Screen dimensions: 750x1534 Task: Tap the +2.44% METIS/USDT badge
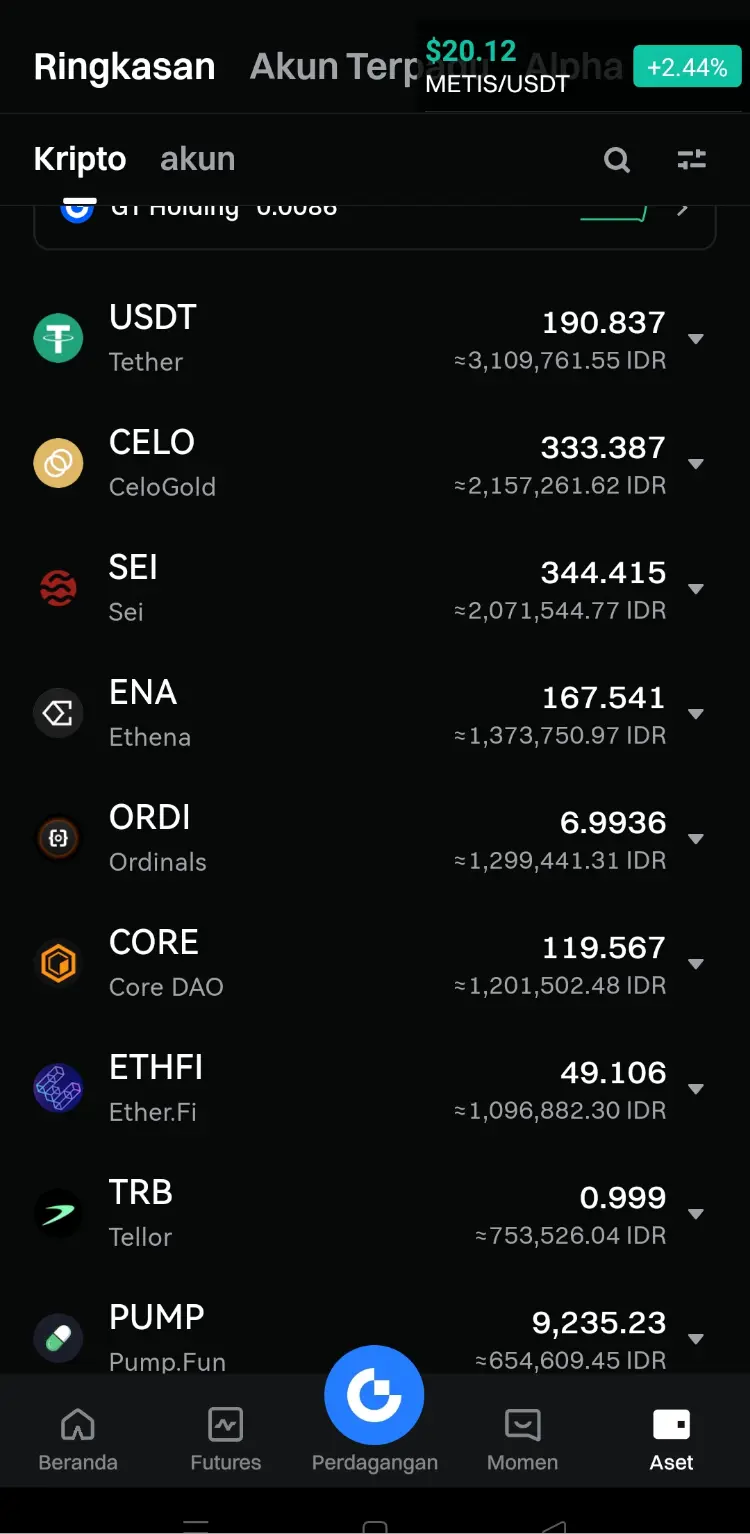[687, 68]
